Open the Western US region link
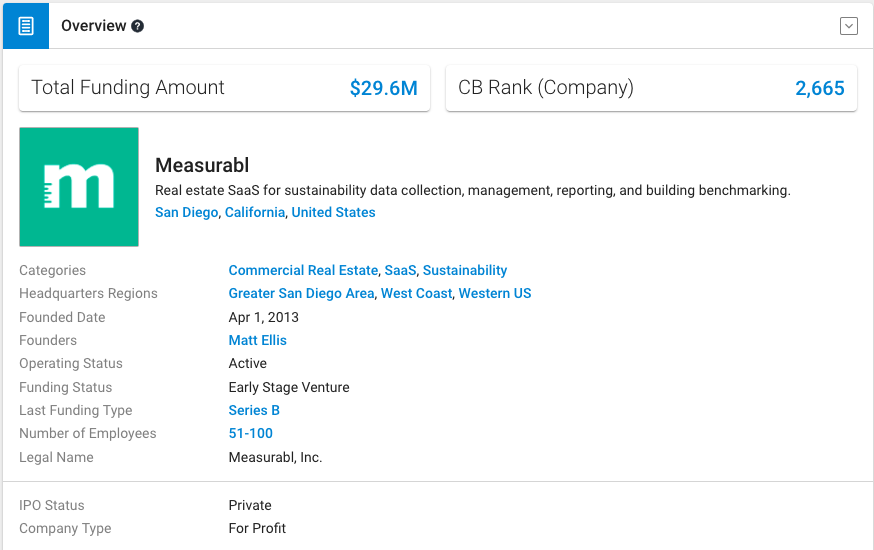Viewport: 874px width, 550px height. pos(495,293)
